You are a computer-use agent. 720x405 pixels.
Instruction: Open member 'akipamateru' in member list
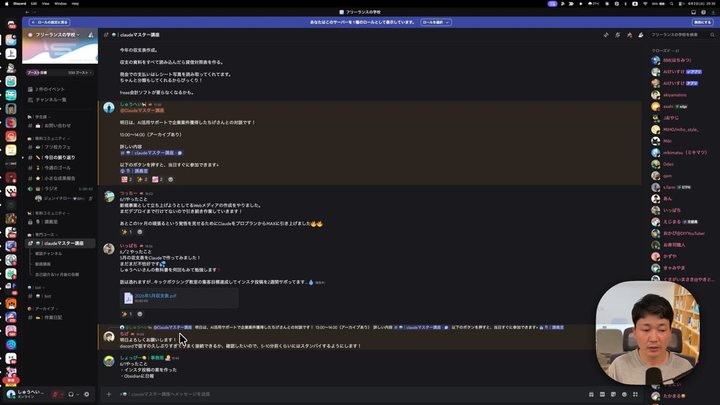coord(675,95)
